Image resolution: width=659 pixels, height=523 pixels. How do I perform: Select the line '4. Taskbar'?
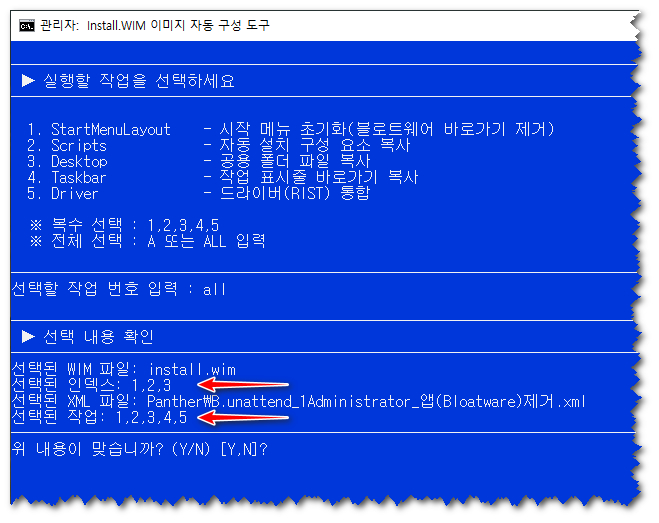click(66, 177)
